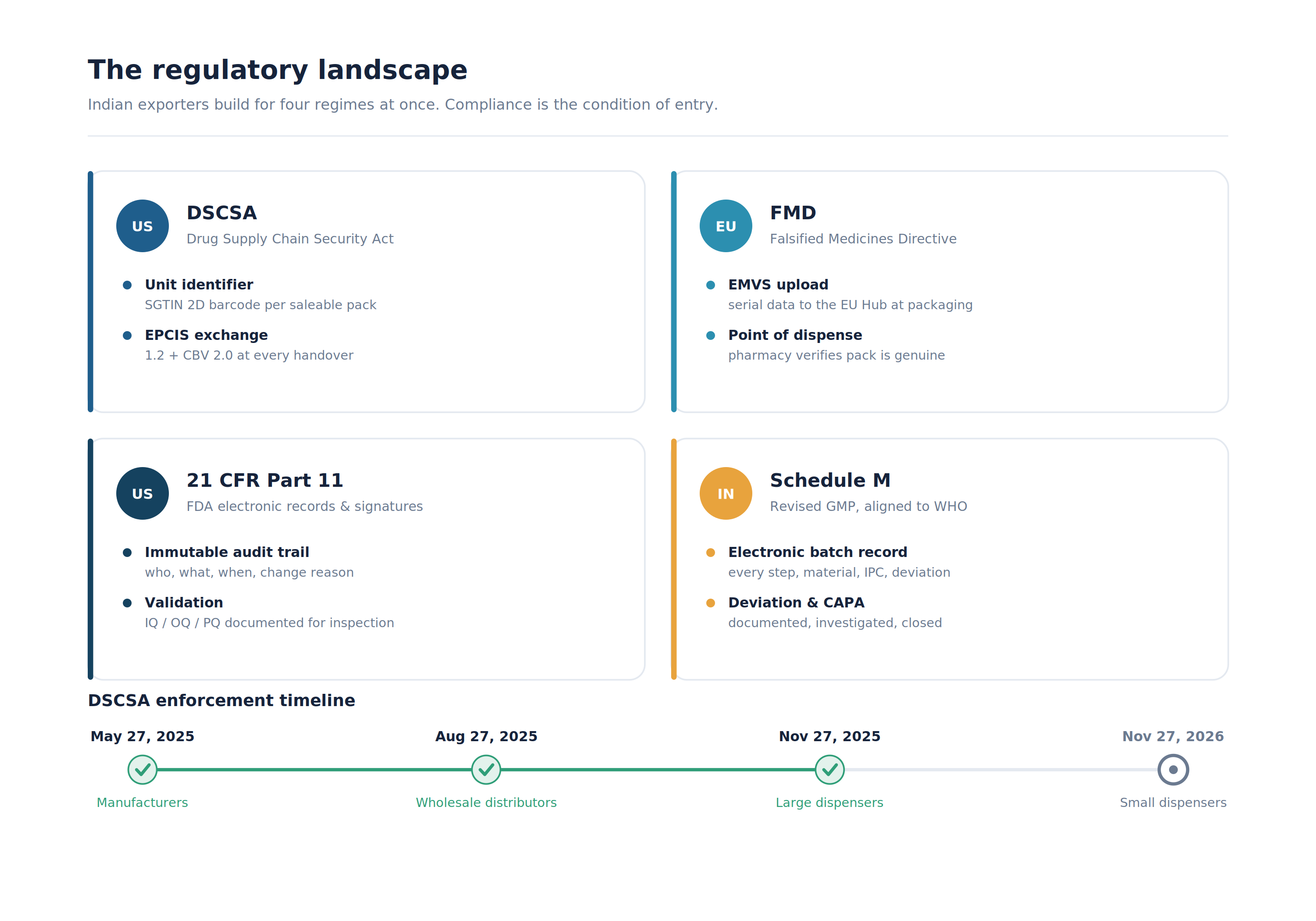Click the Wholesale distributors checkmark icon
The image size is (1316, 921).
tap(486, 770)
